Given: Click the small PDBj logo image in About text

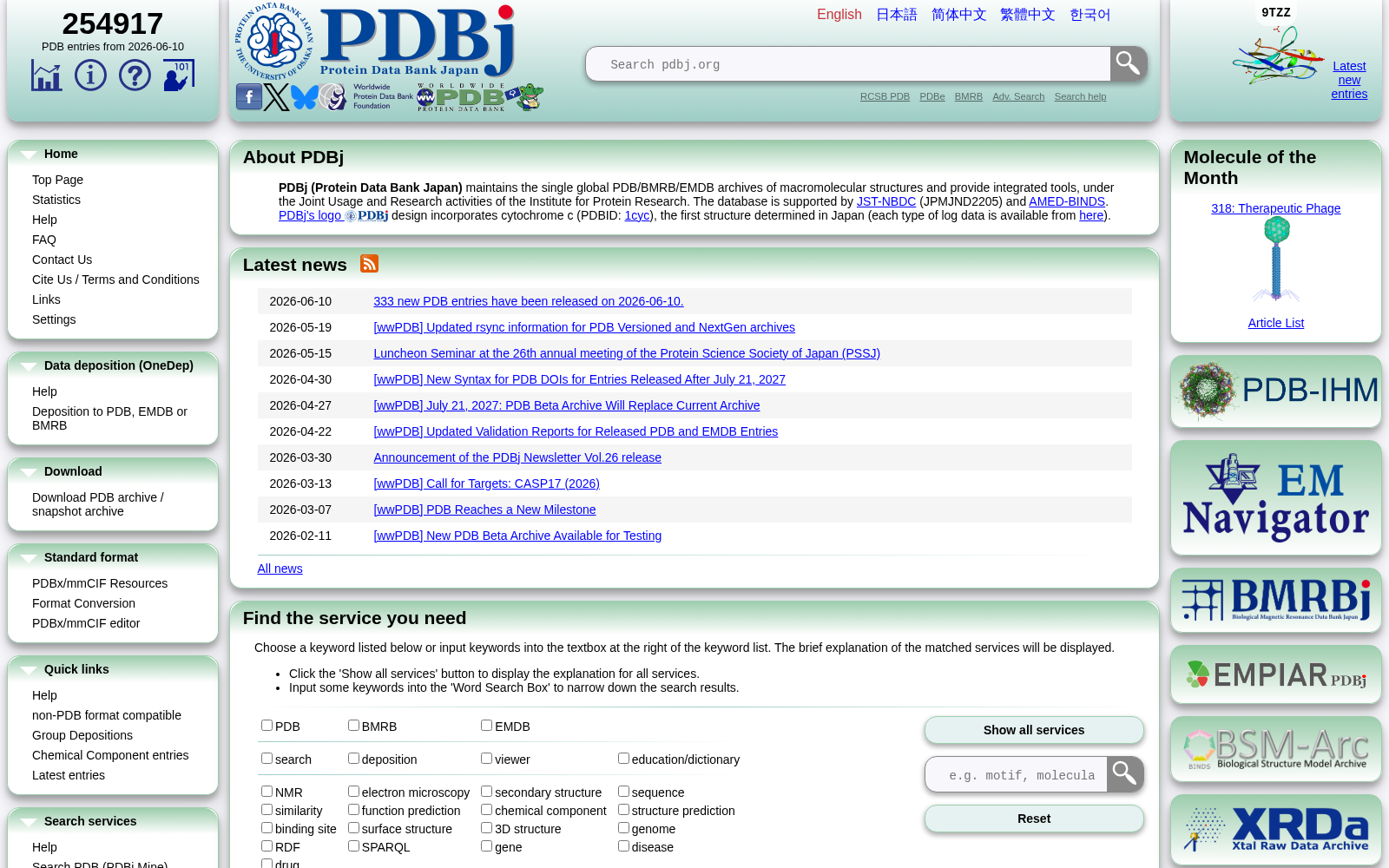Looking at the screenshot, I should [366, 216].
